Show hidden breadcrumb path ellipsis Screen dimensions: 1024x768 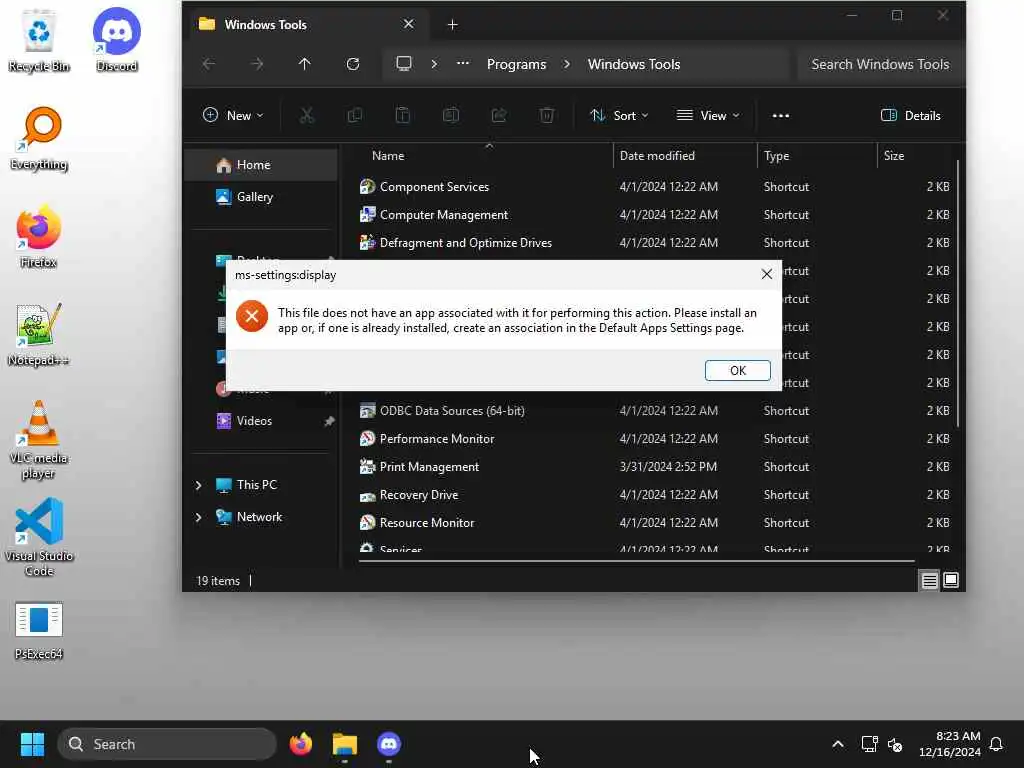462,63
